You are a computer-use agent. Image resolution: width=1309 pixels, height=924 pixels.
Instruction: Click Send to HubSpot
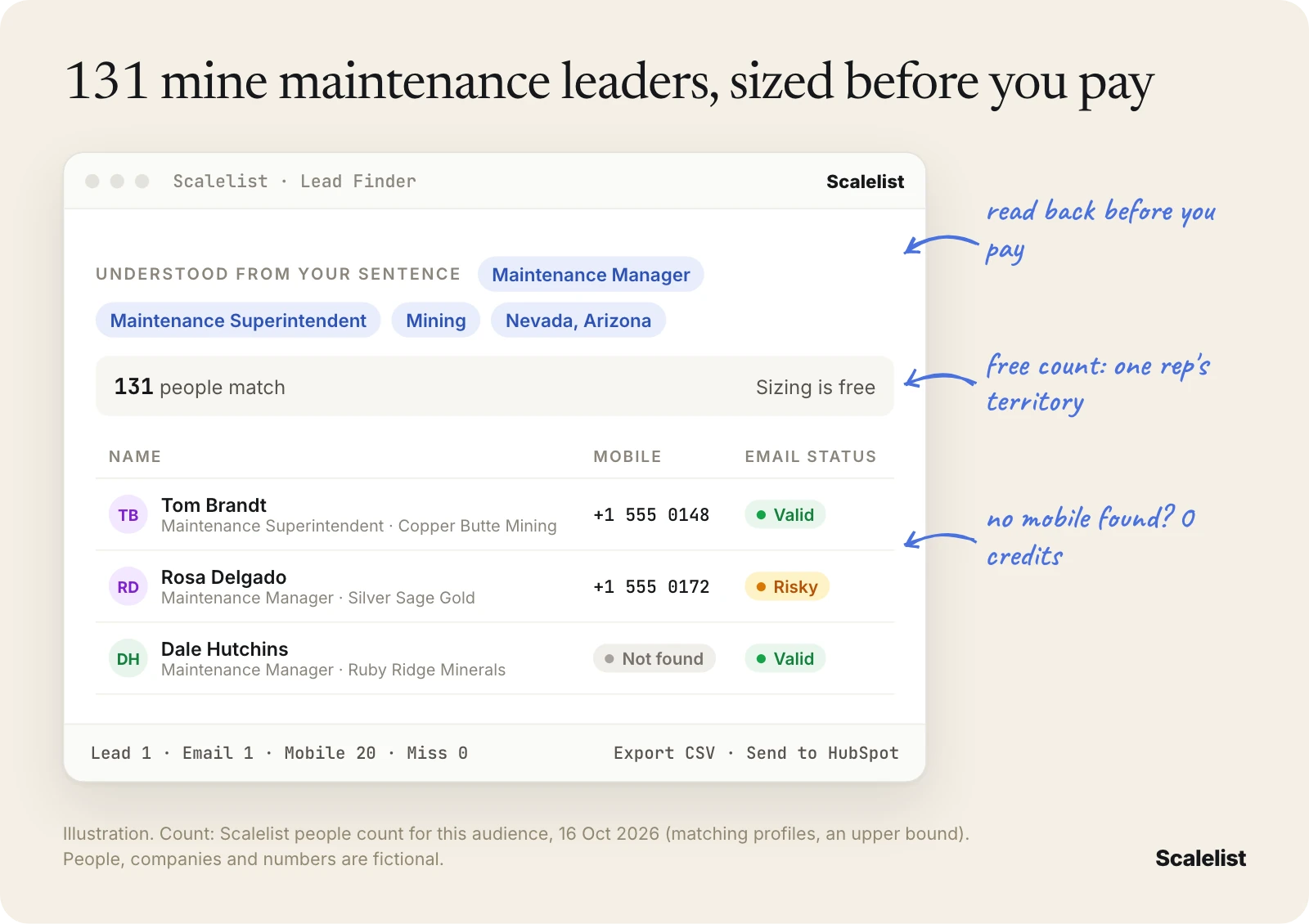[x=822, y=753]
